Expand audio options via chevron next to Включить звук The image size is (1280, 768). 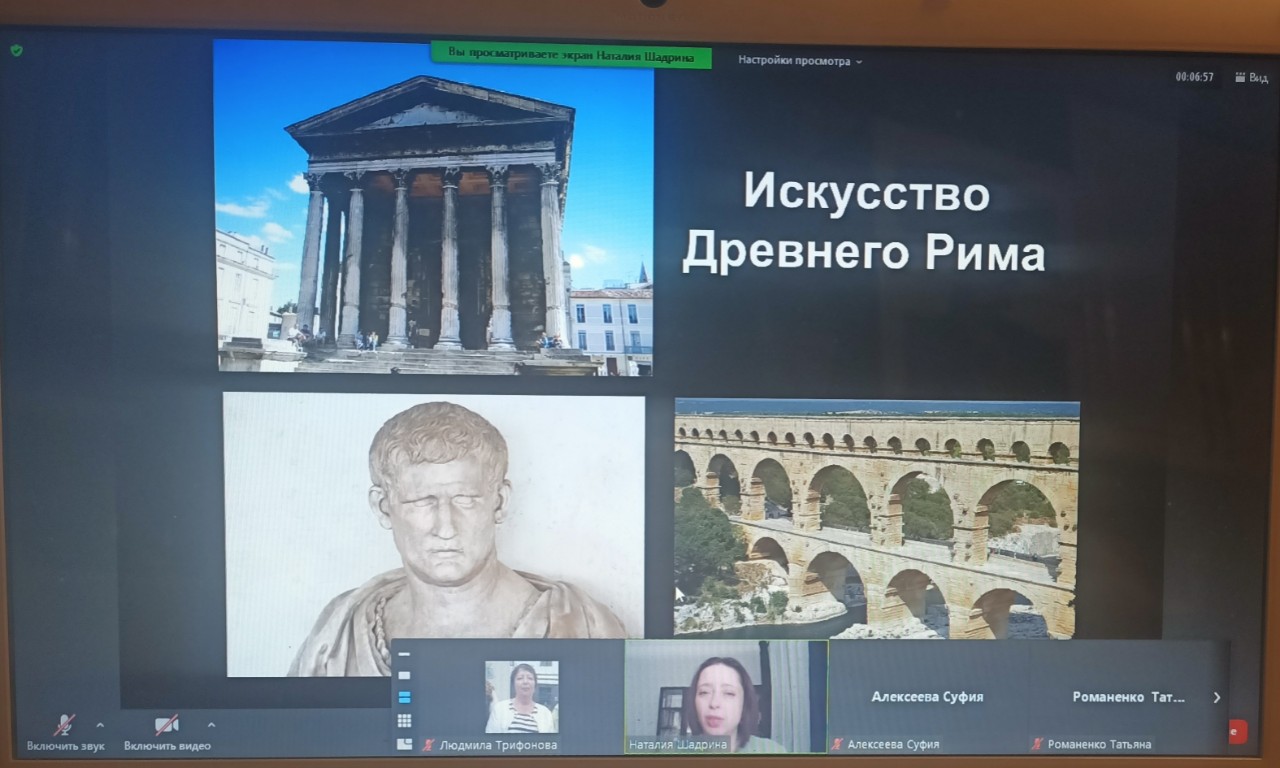98,725
